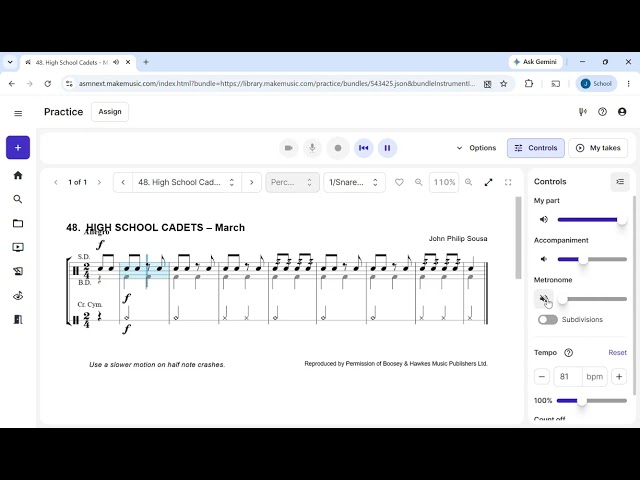Go to next page of score
This screenshot has width=640, height=480.
tap(99, 182)
